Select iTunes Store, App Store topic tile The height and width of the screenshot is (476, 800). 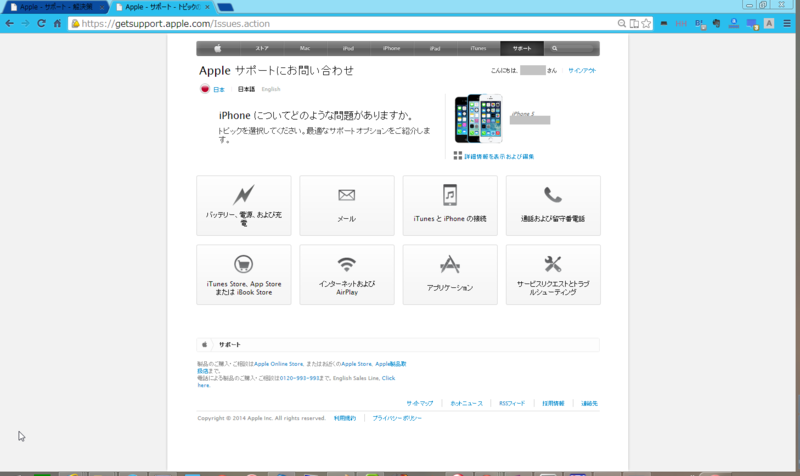pos(244,274)
